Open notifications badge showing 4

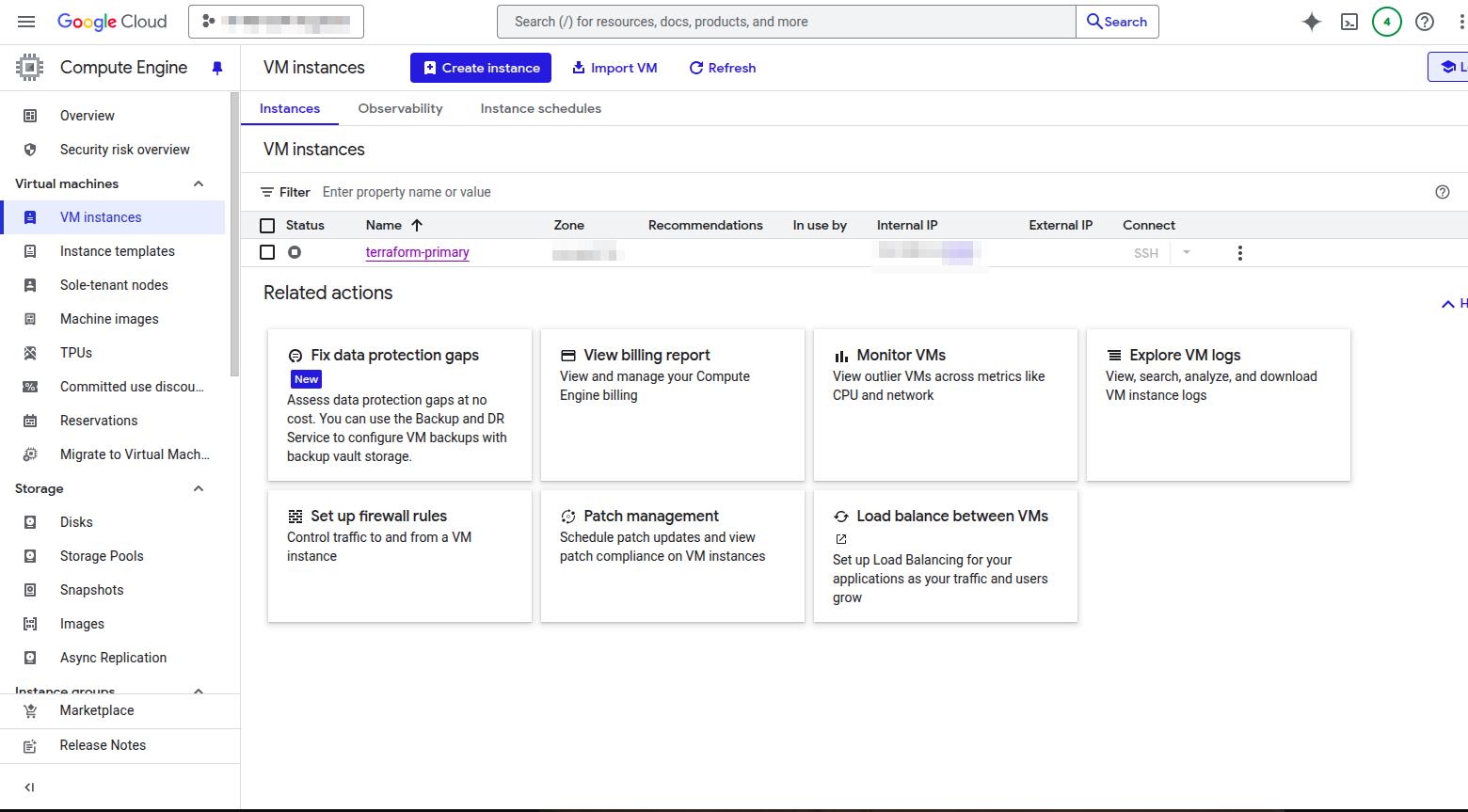point(1386,22)
